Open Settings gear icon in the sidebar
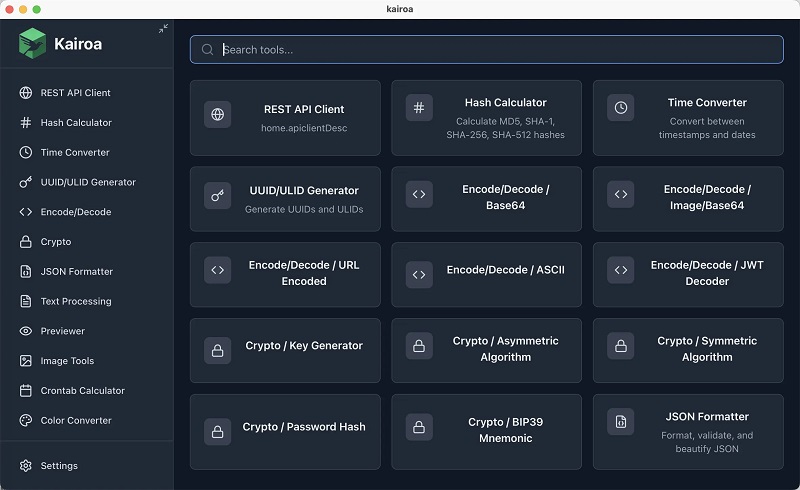 [x=26, y=466]
